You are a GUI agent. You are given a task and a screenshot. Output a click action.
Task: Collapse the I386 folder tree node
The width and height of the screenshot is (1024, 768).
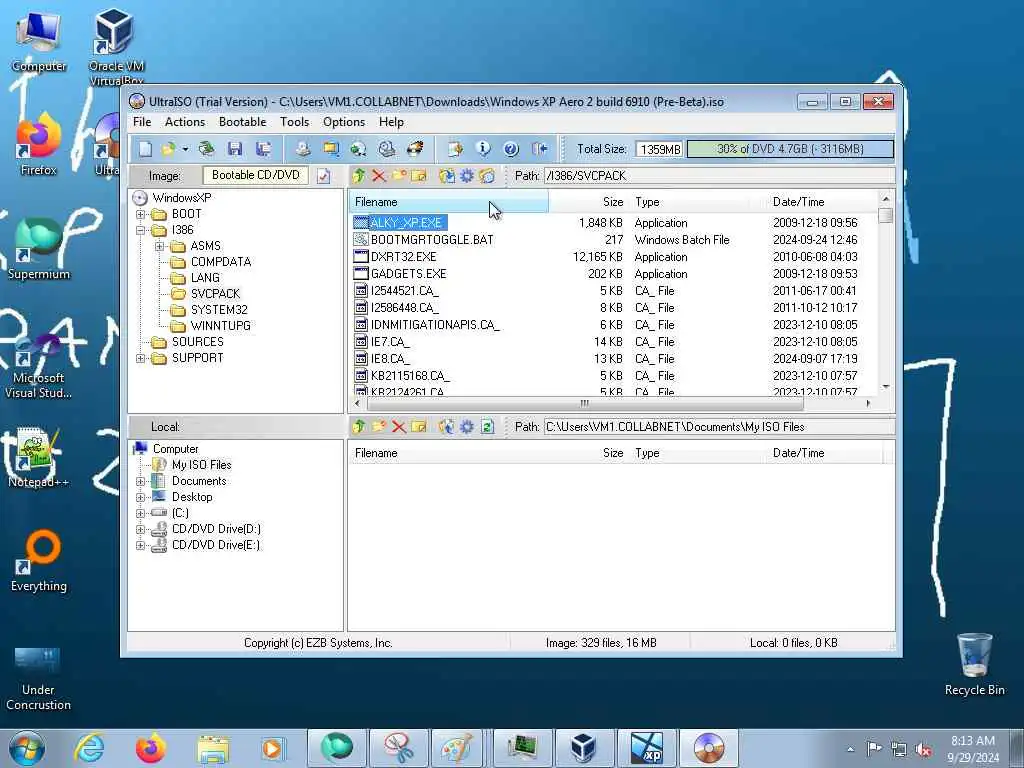coord(140,231)
